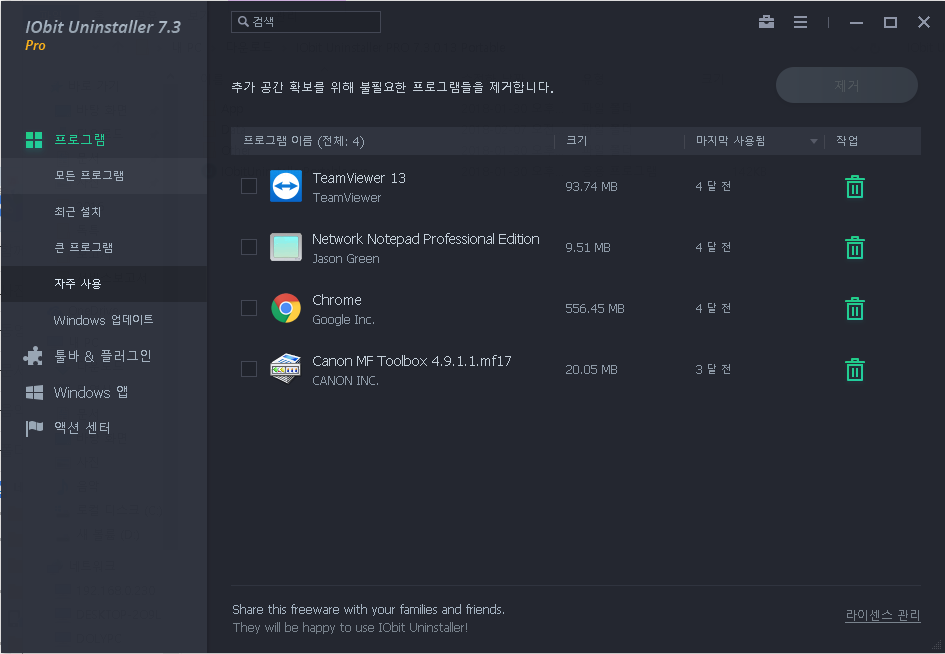Viewport: 945px width, 654px height.
Task: Click the 9.51 MB size value
Action: point(588,248)
